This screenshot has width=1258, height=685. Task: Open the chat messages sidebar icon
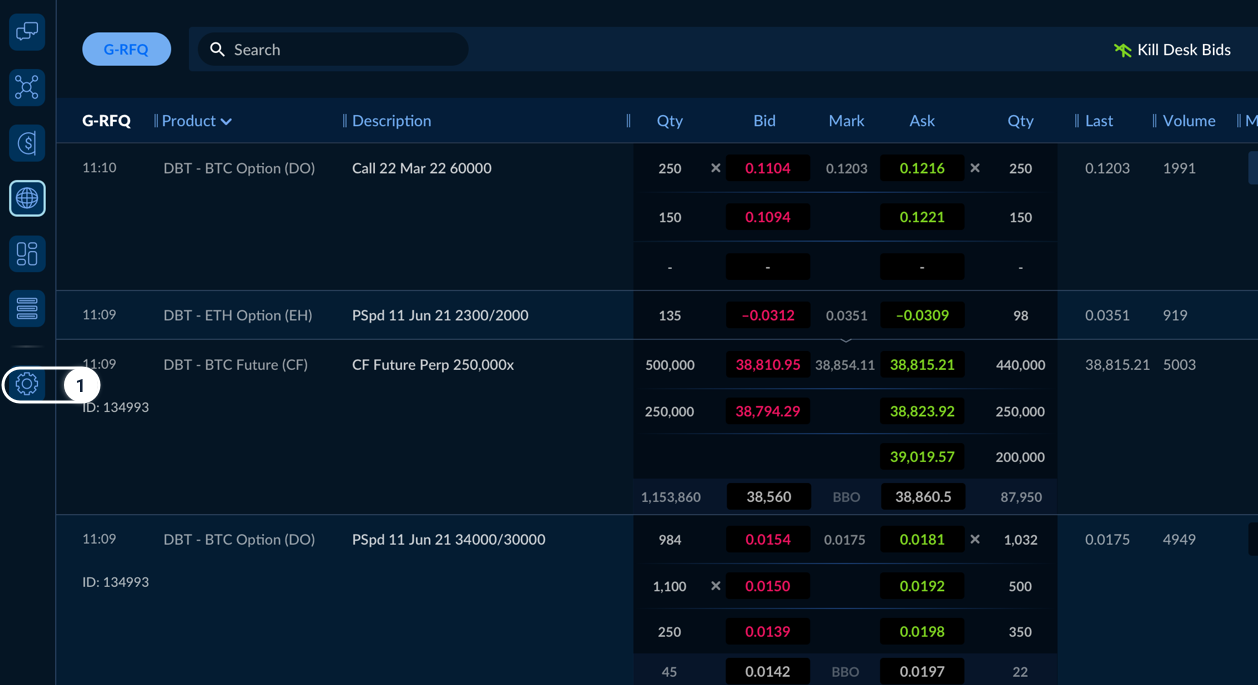[27, 32]
